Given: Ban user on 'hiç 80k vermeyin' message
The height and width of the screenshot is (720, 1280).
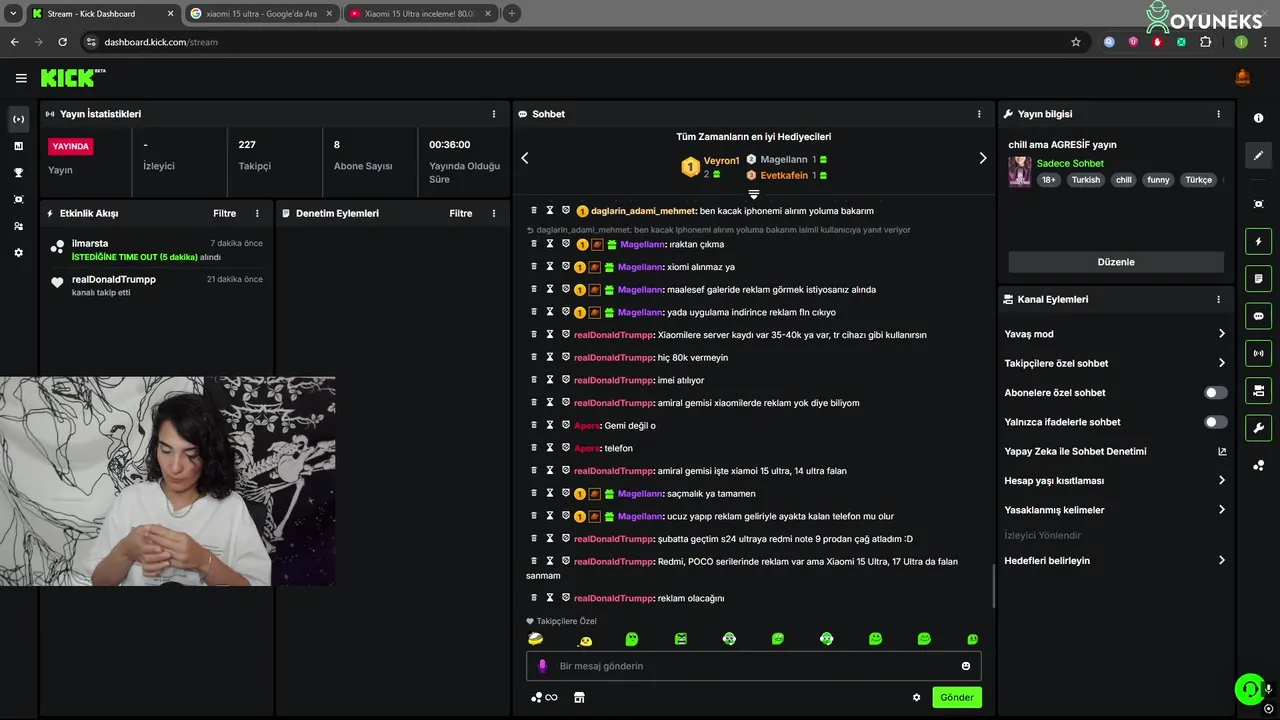Looking at the screenshot, I should coord(565,357).
